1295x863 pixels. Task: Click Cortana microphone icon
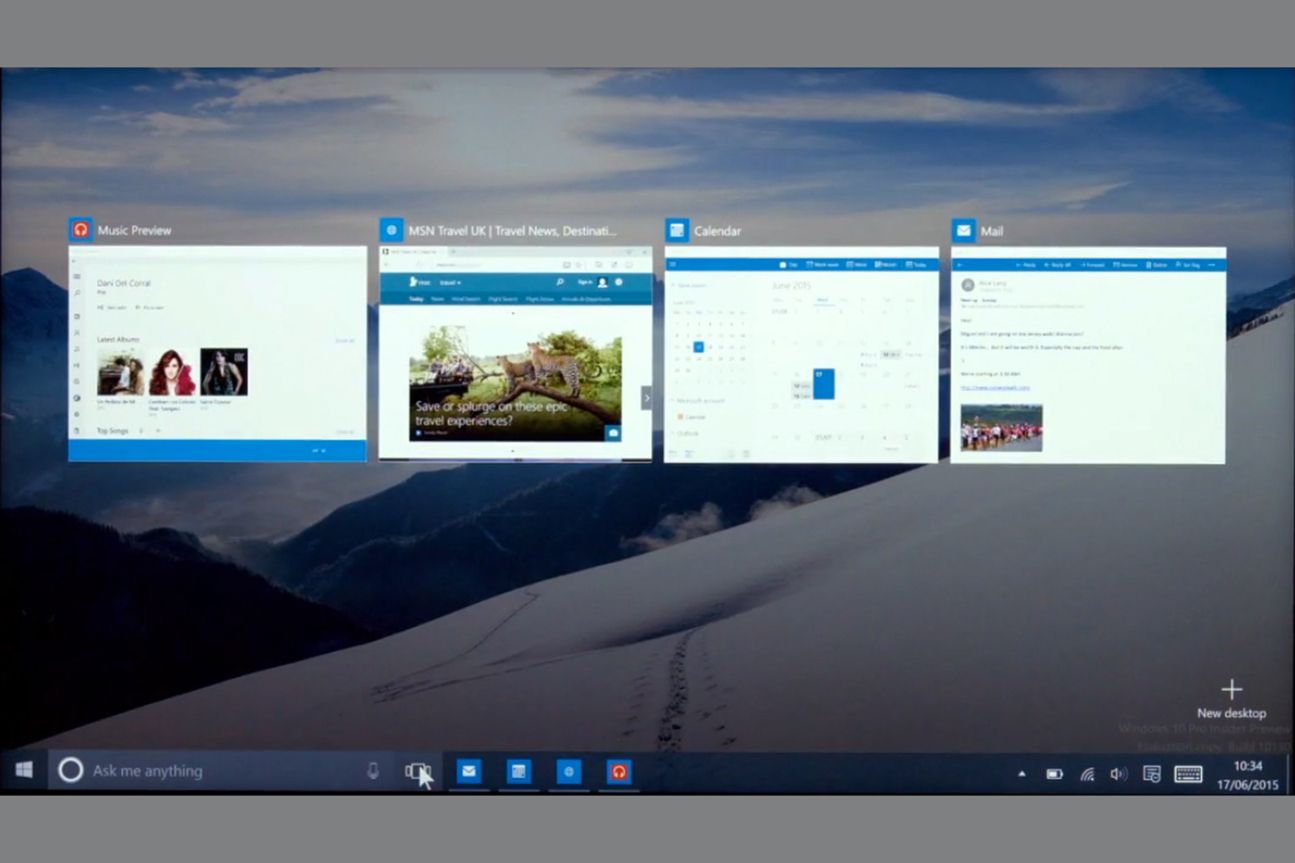pos(373,771)
